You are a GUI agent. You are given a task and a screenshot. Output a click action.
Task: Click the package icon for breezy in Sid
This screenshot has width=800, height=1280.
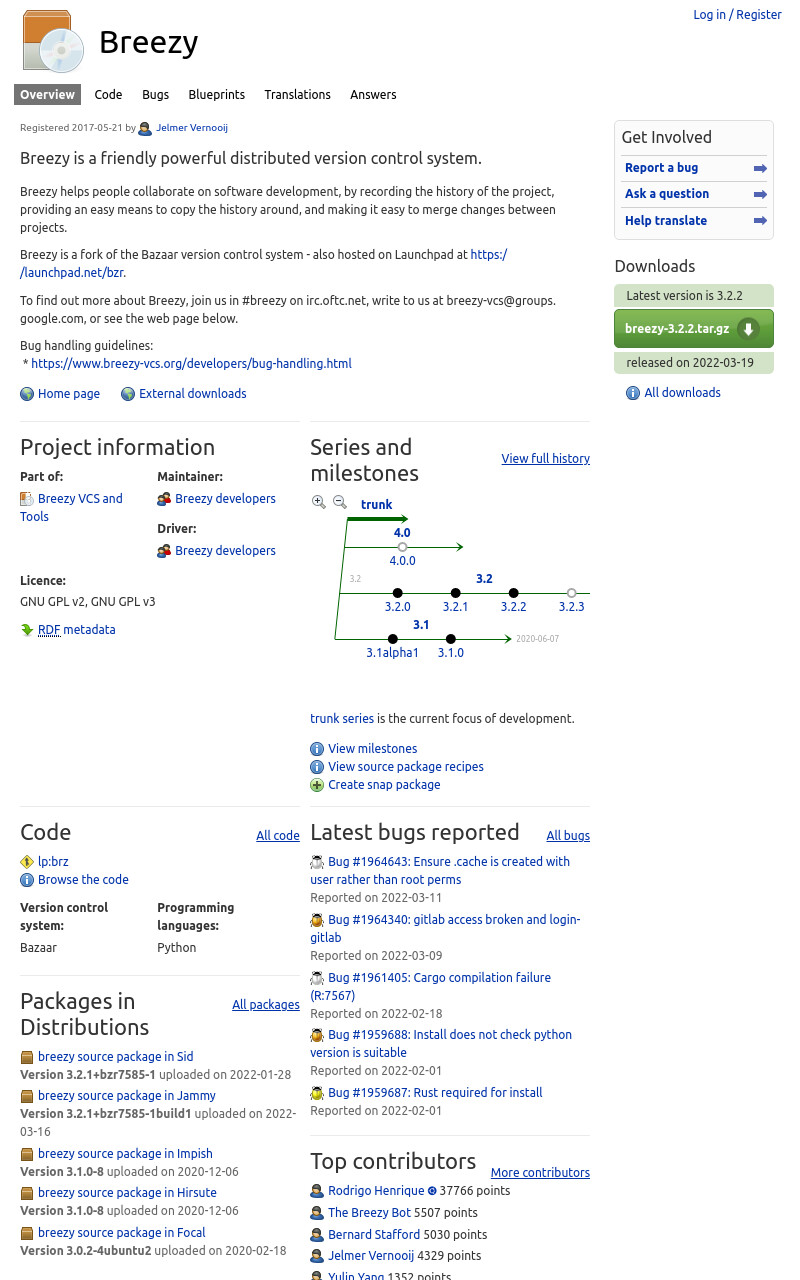(27, 1057)
